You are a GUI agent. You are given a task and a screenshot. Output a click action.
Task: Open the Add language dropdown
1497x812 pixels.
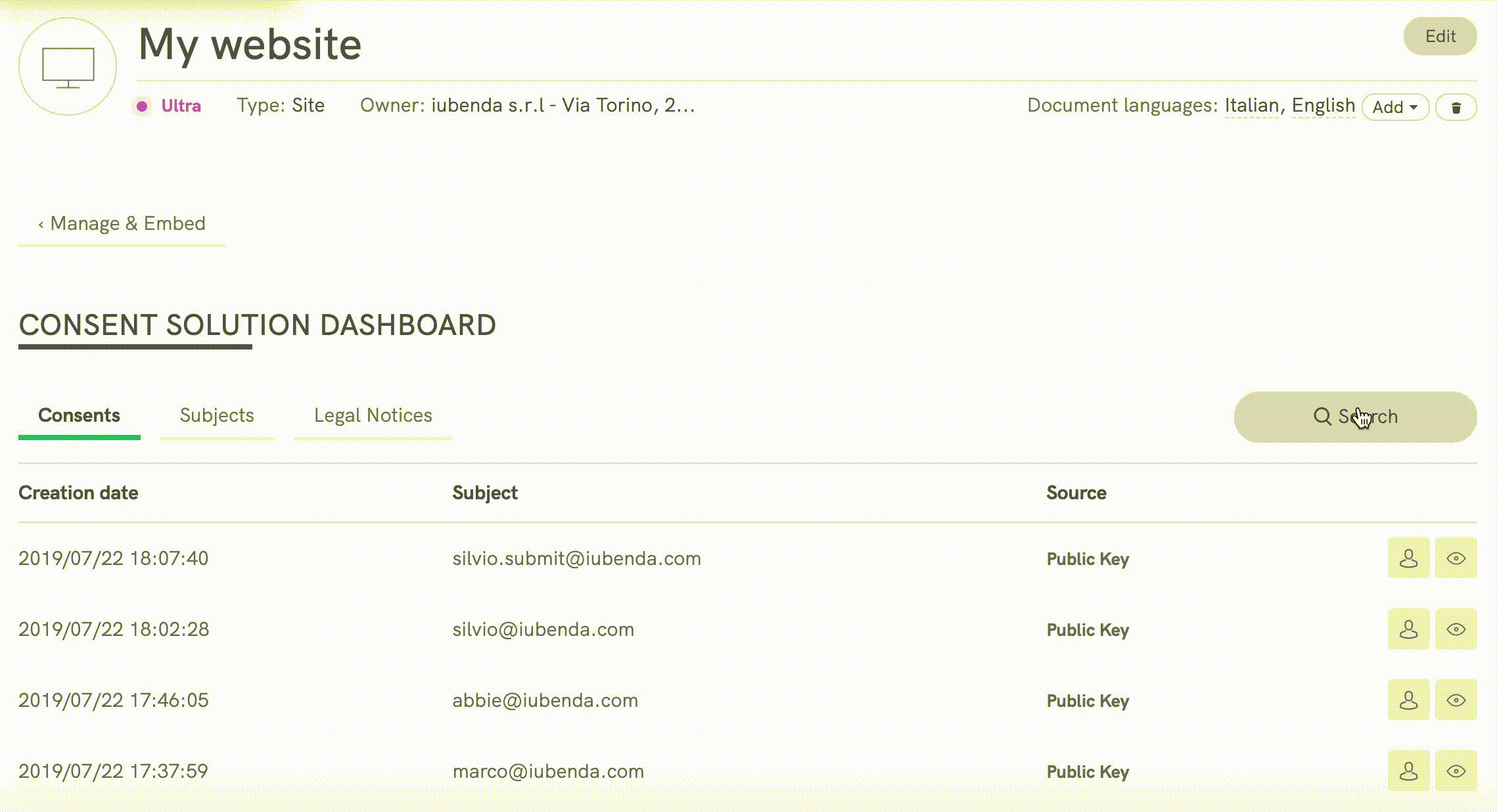point(1394,106)
